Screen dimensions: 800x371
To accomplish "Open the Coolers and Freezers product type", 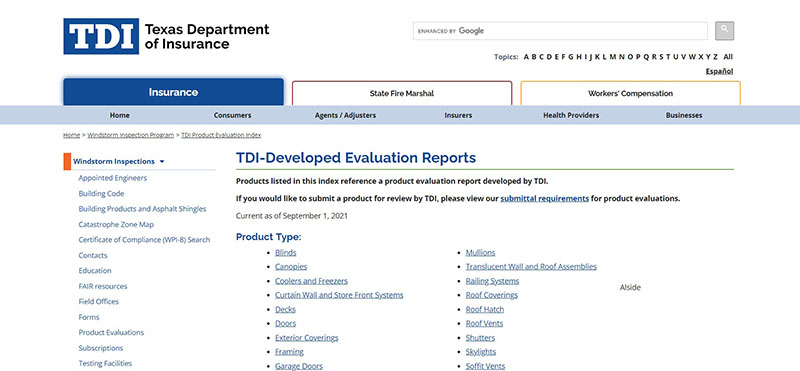I will pyautogui.click(x=311, y=281).
